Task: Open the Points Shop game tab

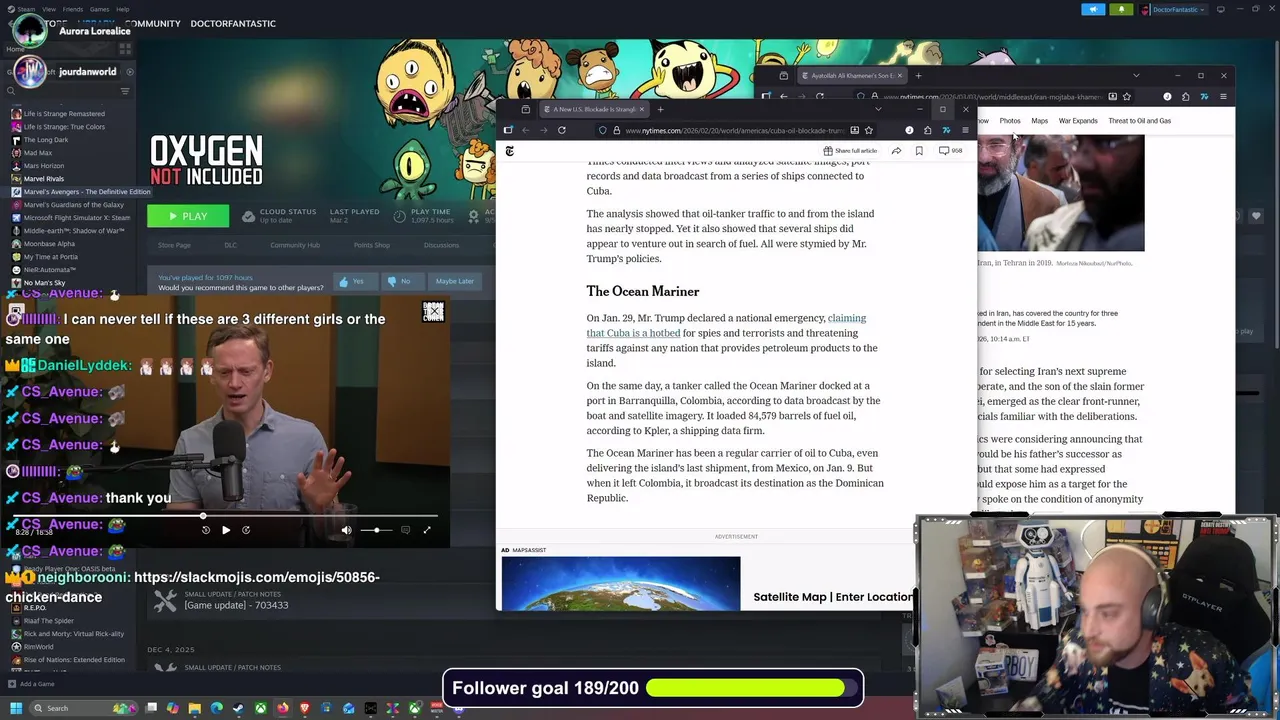Action: coord(372,245)
